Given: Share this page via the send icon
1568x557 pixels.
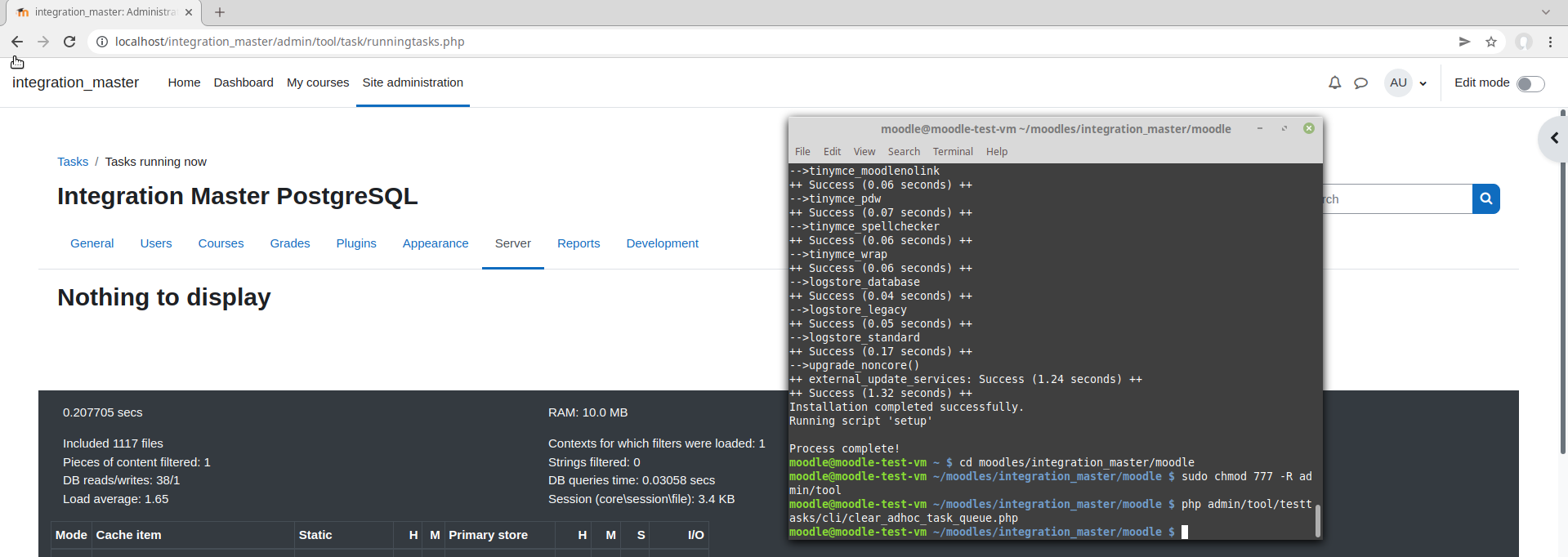Looking at the screenshot, I should click(x=1465, y=42).
